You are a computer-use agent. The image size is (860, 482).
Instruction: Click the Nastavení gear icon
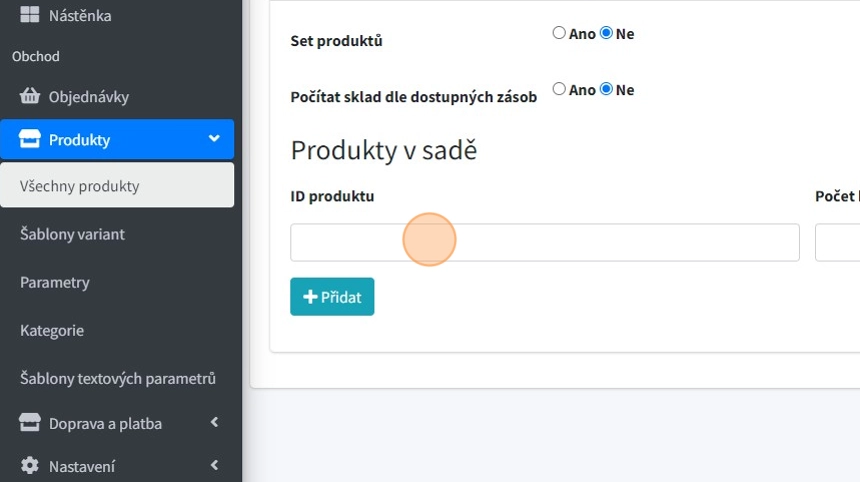pos(29,466)
